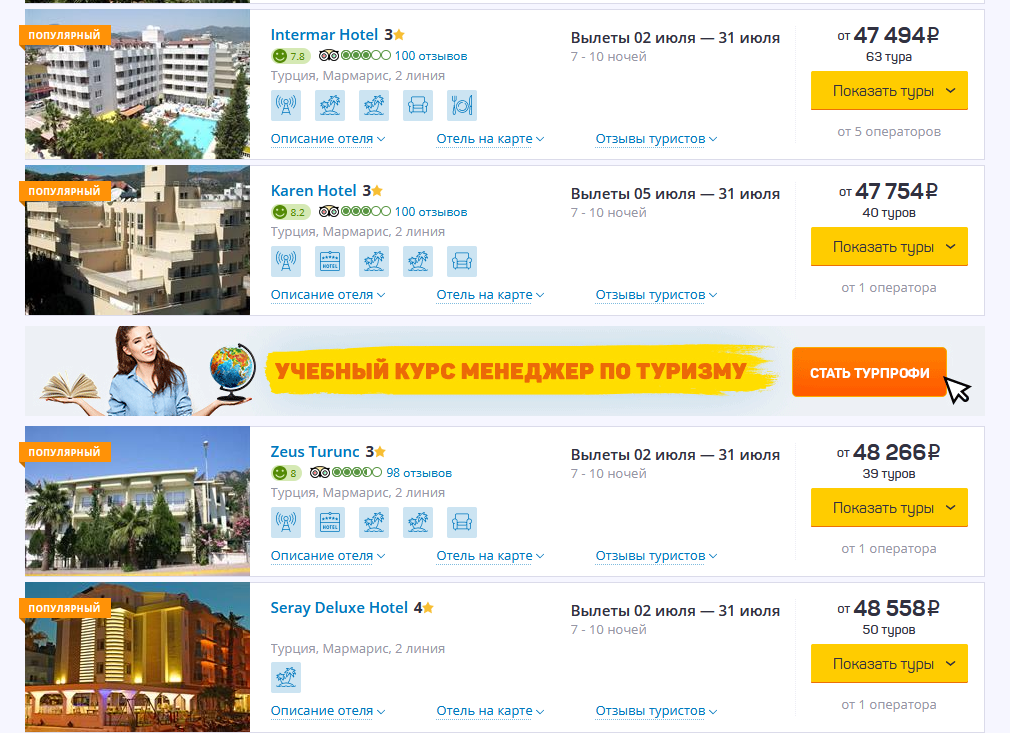Expand 'Отель на карте' for Karen Hotel
1010x733 pixels.
[x=490, y=294]
